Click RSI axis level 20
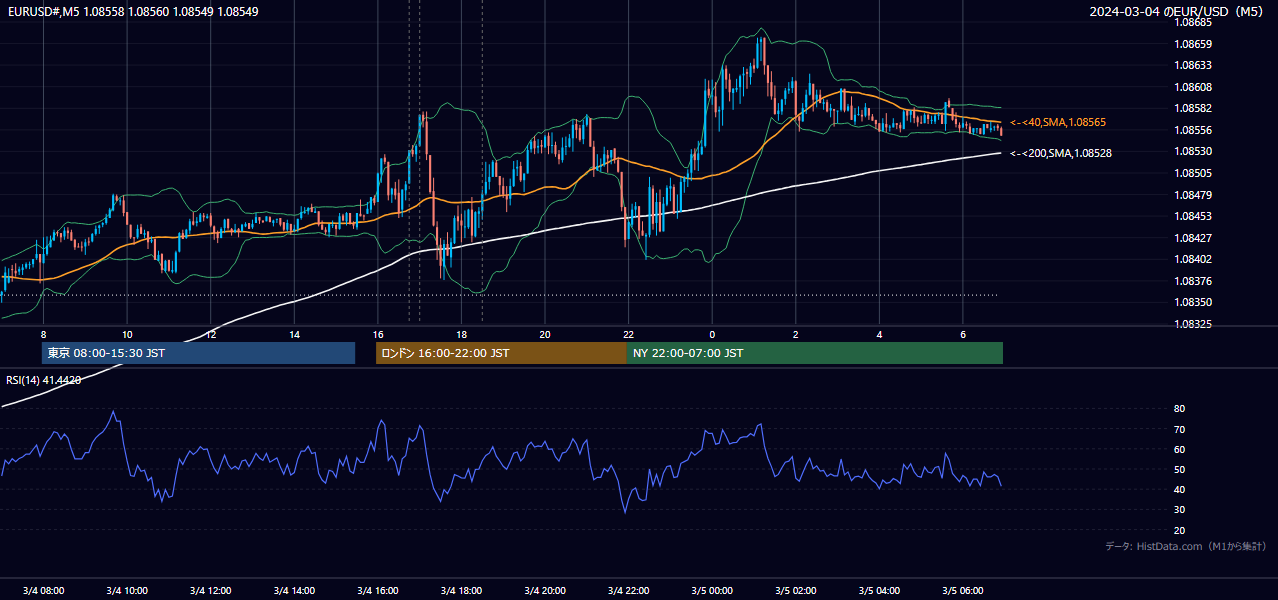The width and height of the screenshot is (1278, 600). pos(1180,530)
